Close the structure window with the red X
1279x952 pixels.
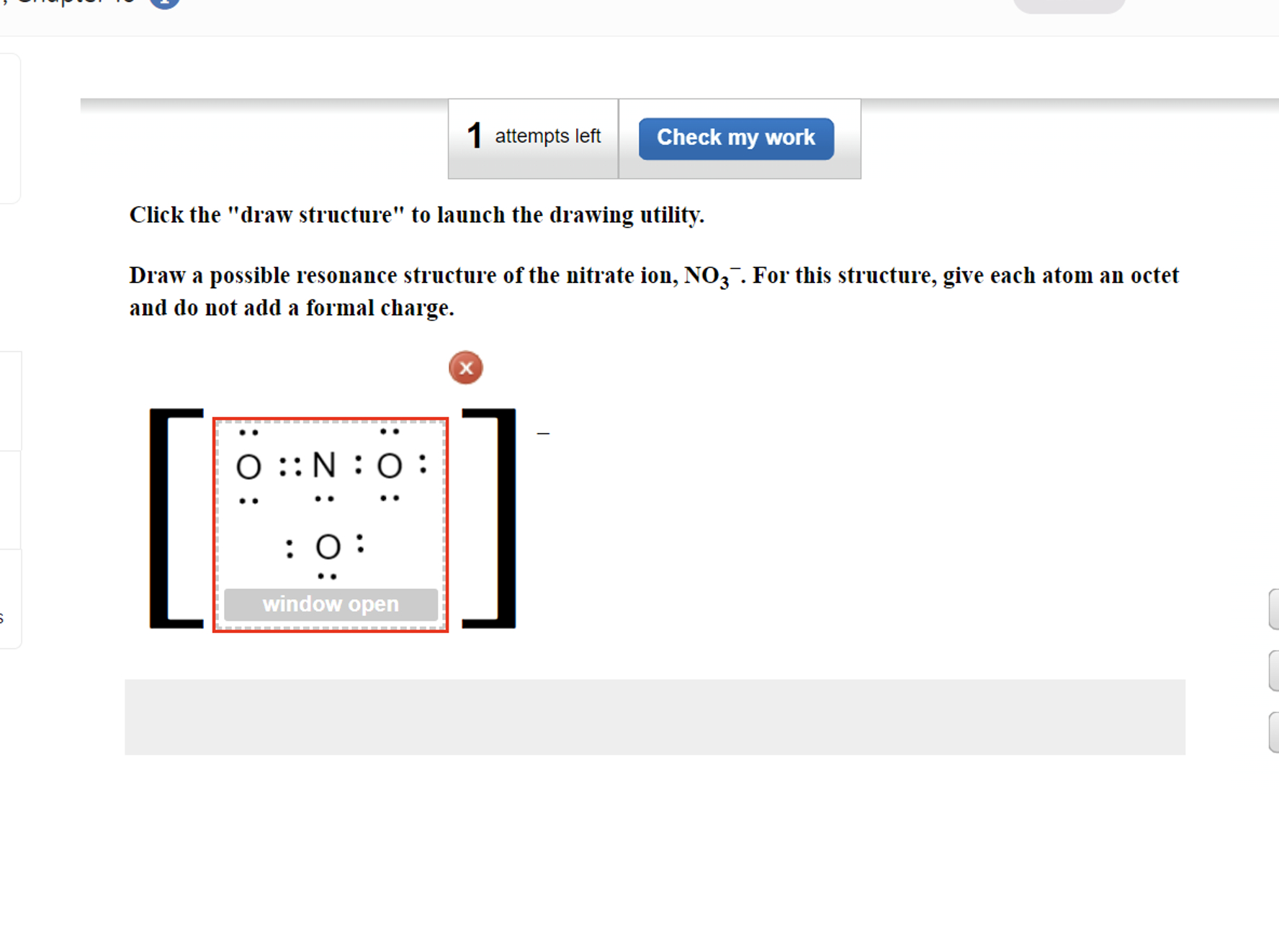pos(466,367)
